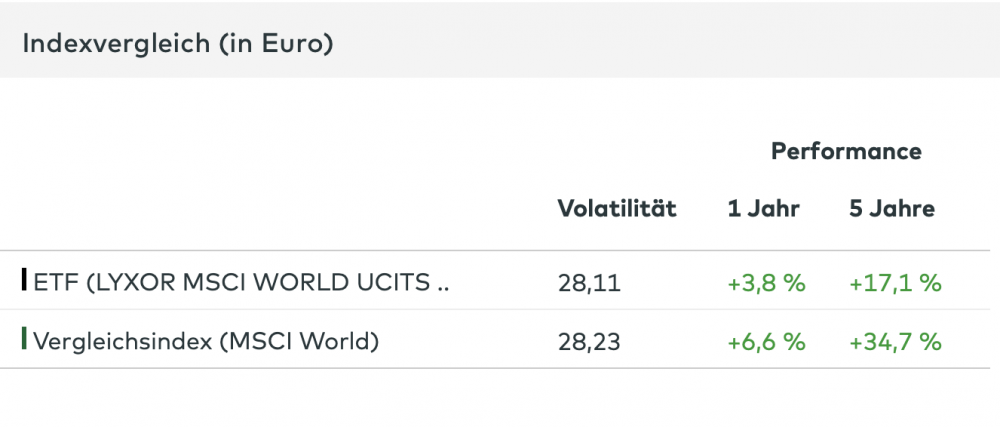Select the ETF (LYXOR MSCI WORLD UCITS row label
This screenshot has width=1000, height=427.
click(x=240, y=282)
